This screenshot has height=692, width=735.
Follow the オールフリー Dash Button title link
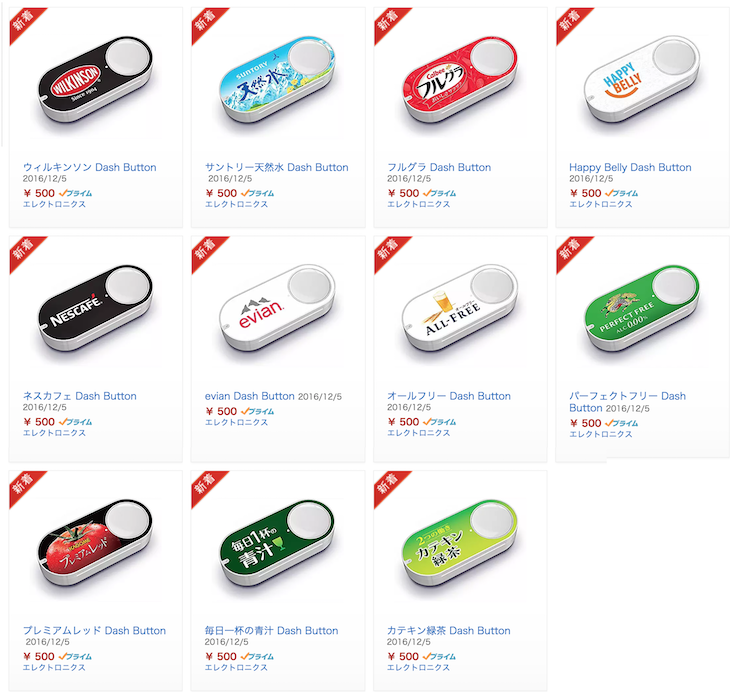pyautogui.click(x=449, y=396)
